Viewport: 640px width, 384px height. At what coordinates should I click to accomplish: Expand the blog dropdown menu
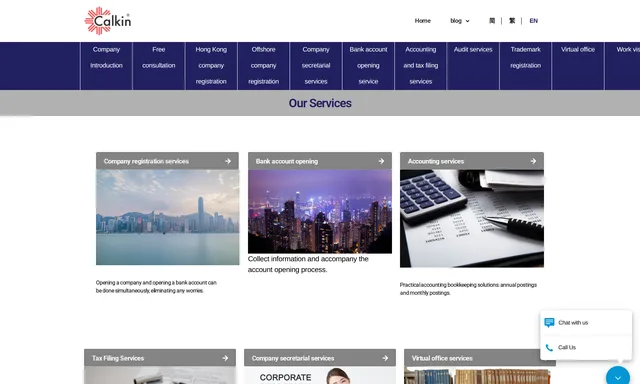click(460, 21)
